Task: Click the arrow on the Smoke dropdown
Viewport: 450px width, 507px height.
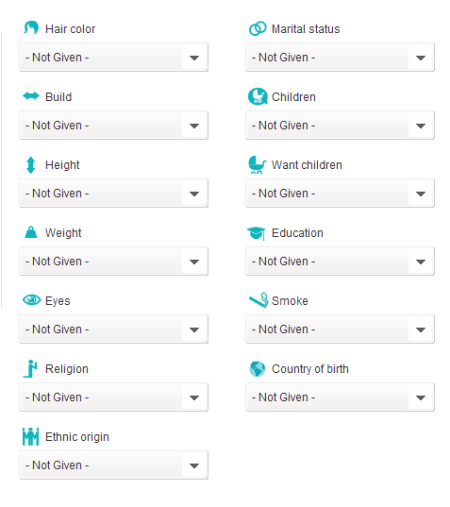Action: 421,330
